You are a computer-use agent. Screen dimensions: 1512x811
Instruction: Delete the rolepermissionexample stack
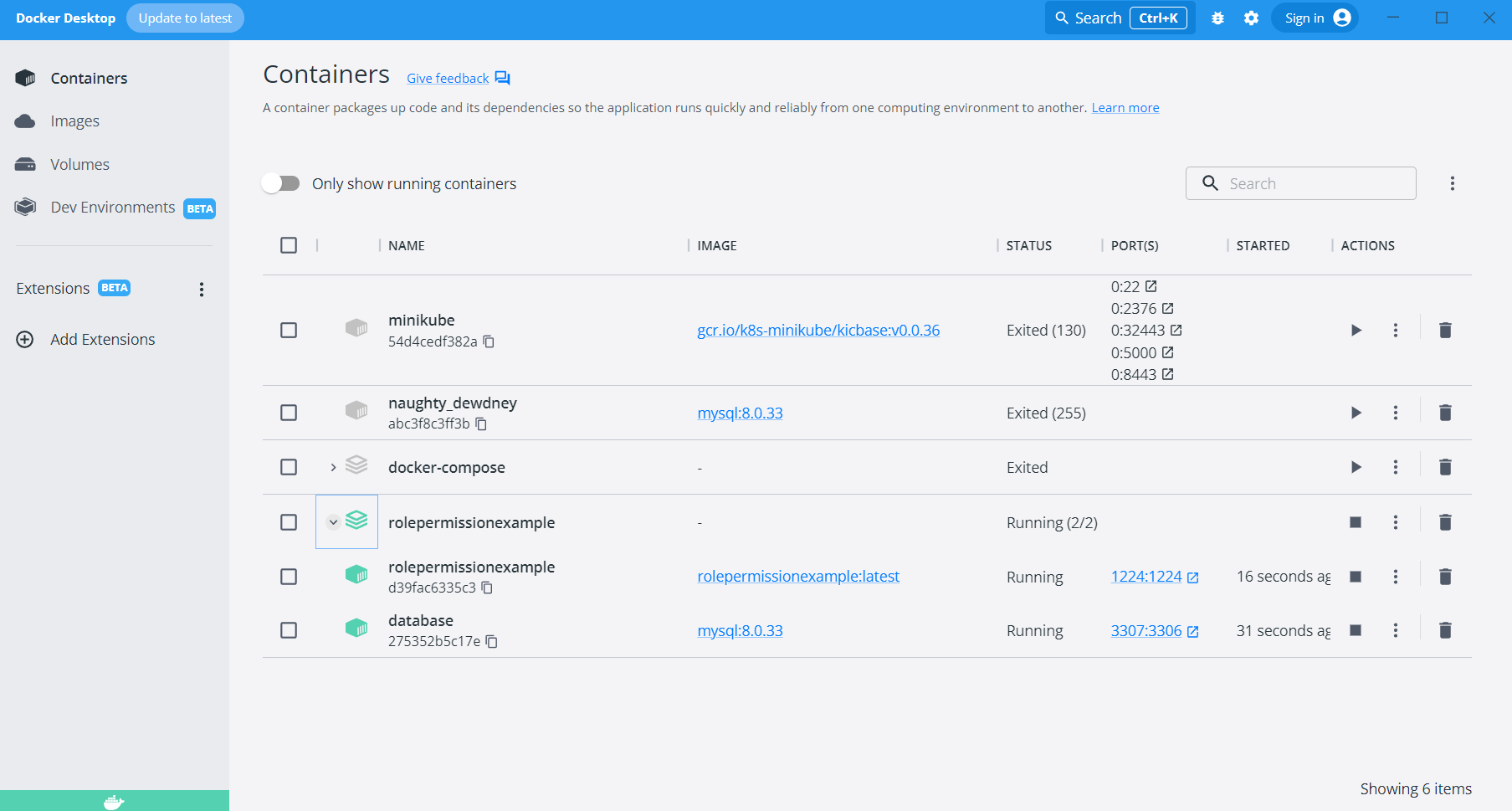click(1445, 522)
